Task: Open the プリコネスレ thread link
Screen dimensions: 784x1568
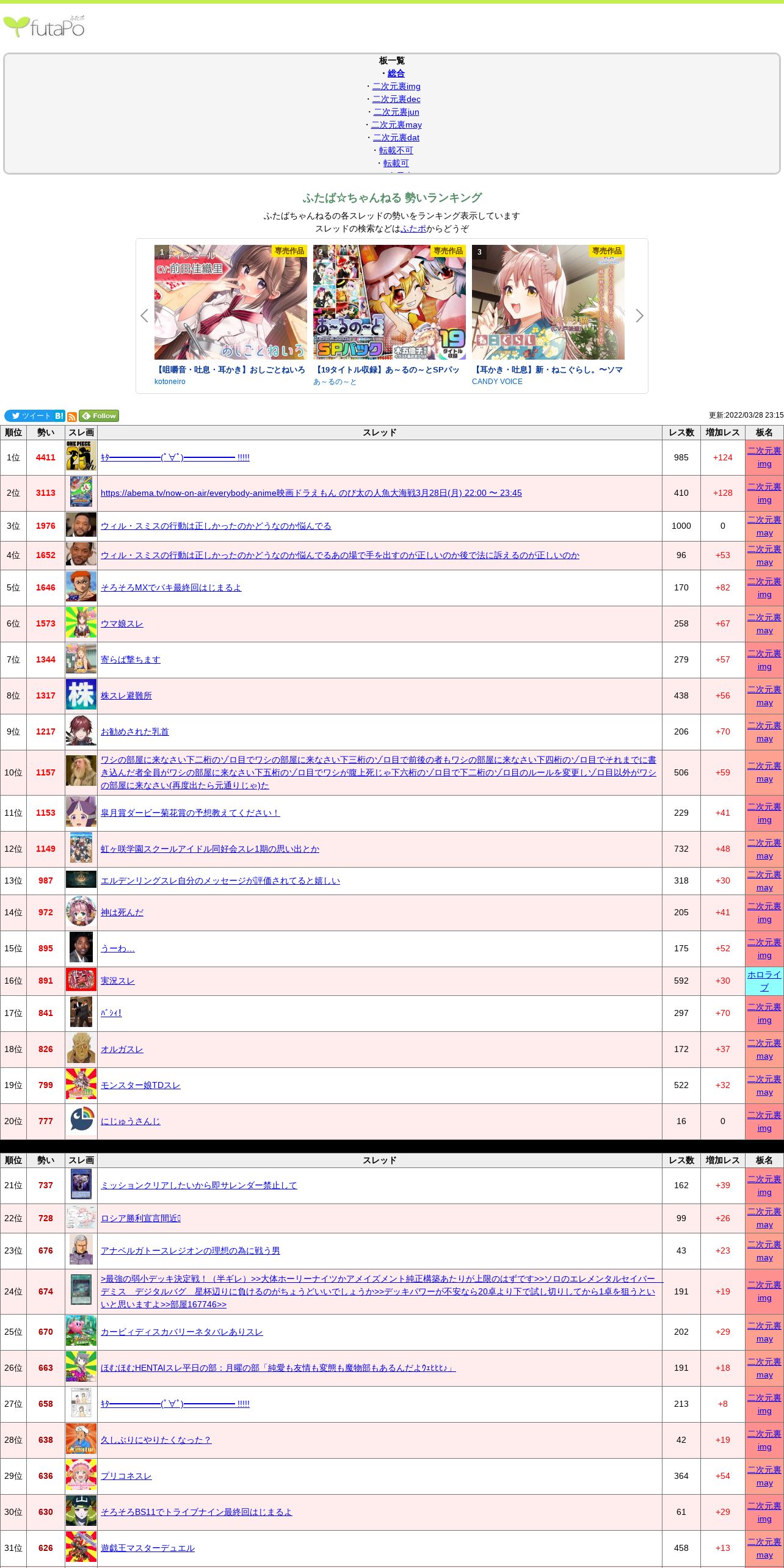Action: tap(126, 1476)
